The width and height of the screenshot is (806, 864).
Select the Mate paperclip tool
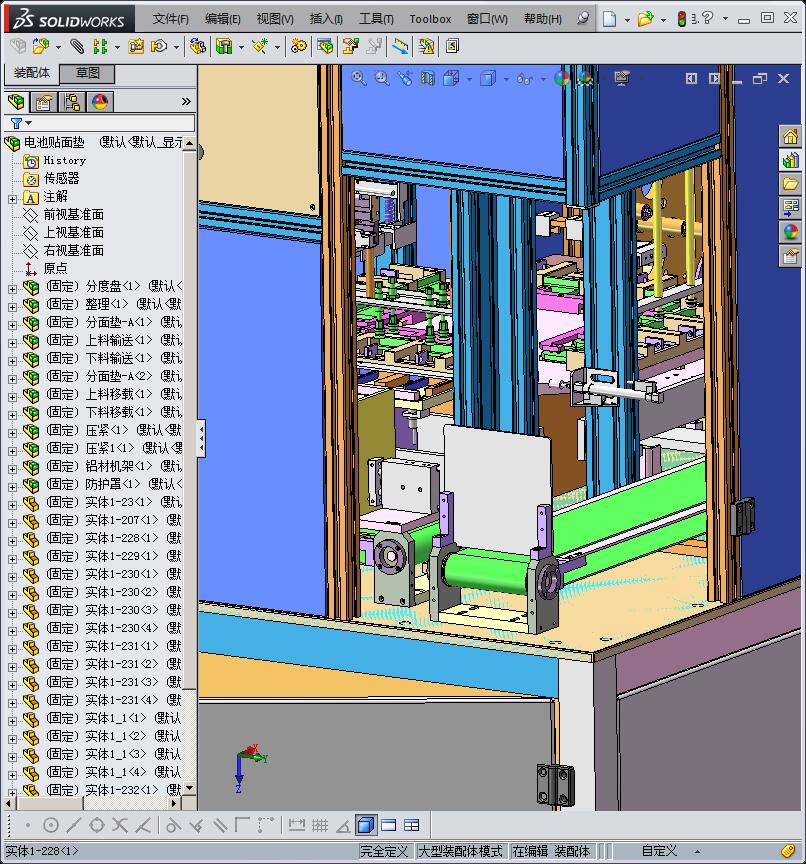(77, 47)
